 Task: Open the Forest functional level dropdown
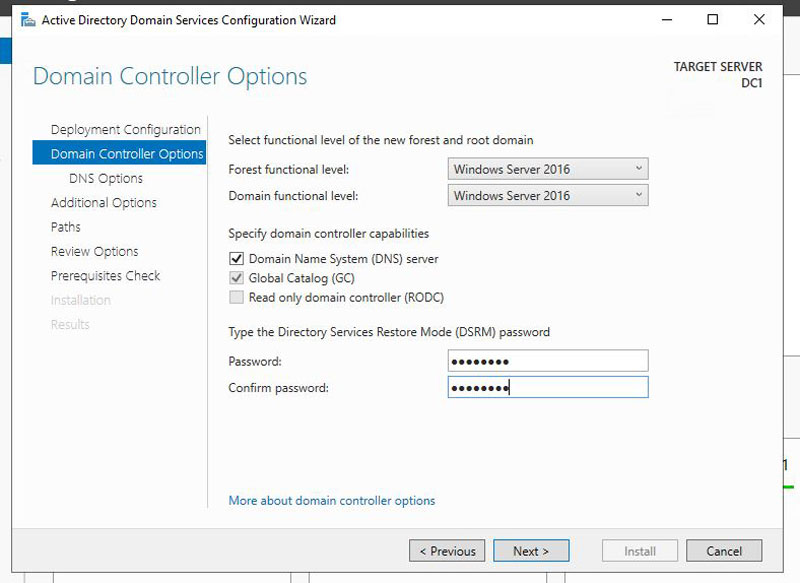coord(548,169)
